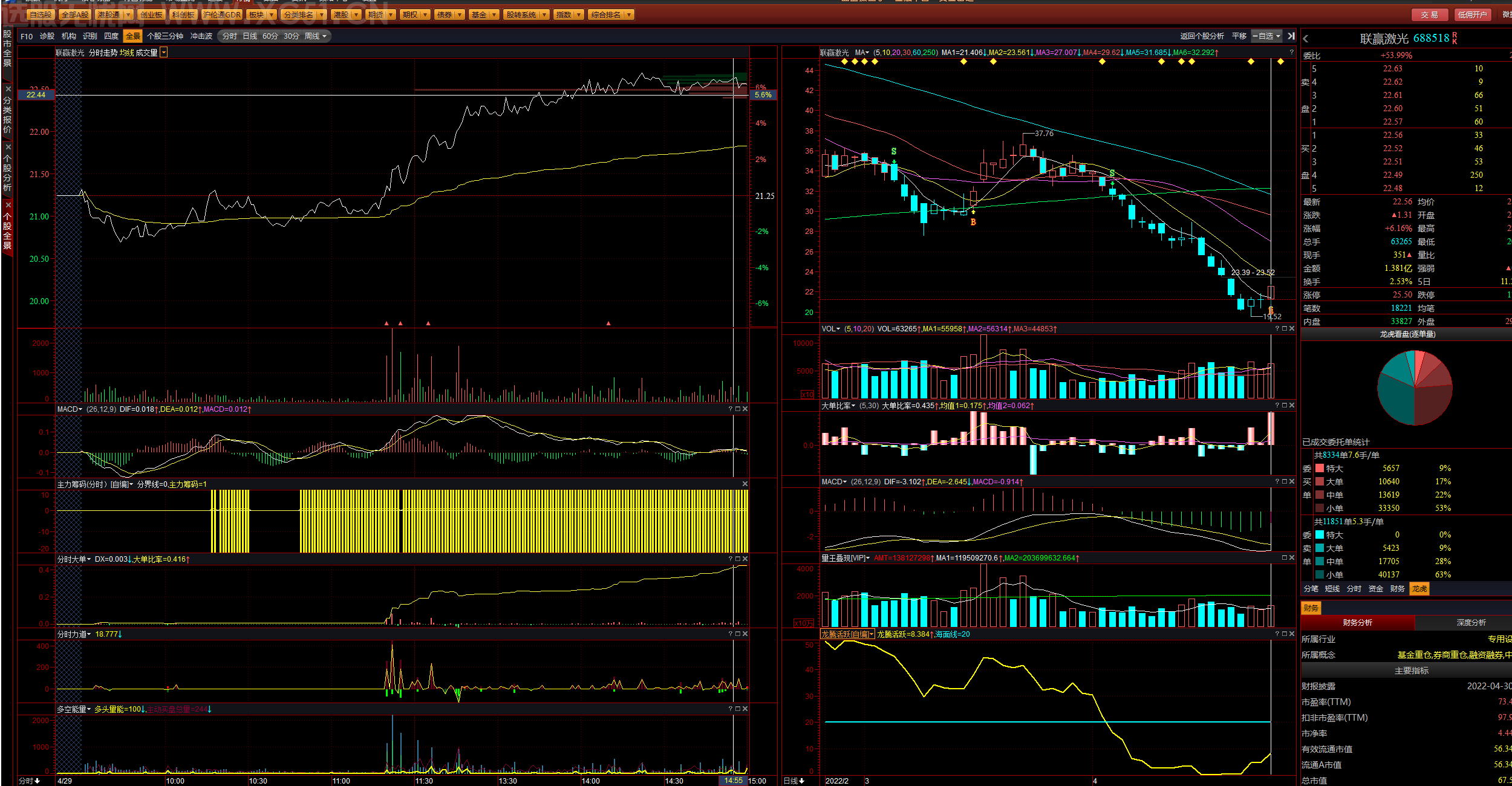Close the 主力筹码(分时) panel
This screenshot has width=1512, height=786.
pyautogui.click(x=745, y=484)
